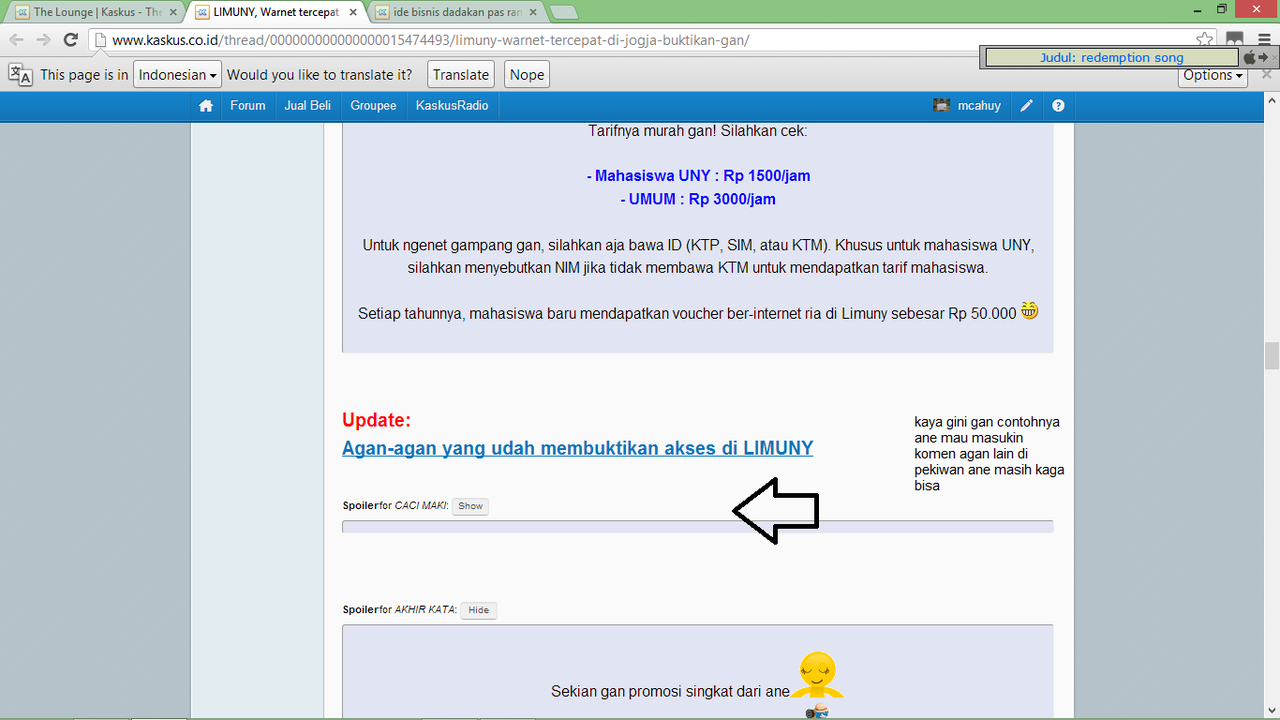Close The Lounge Kaskus tab
1280x720 pixels.
coord(172,13)
